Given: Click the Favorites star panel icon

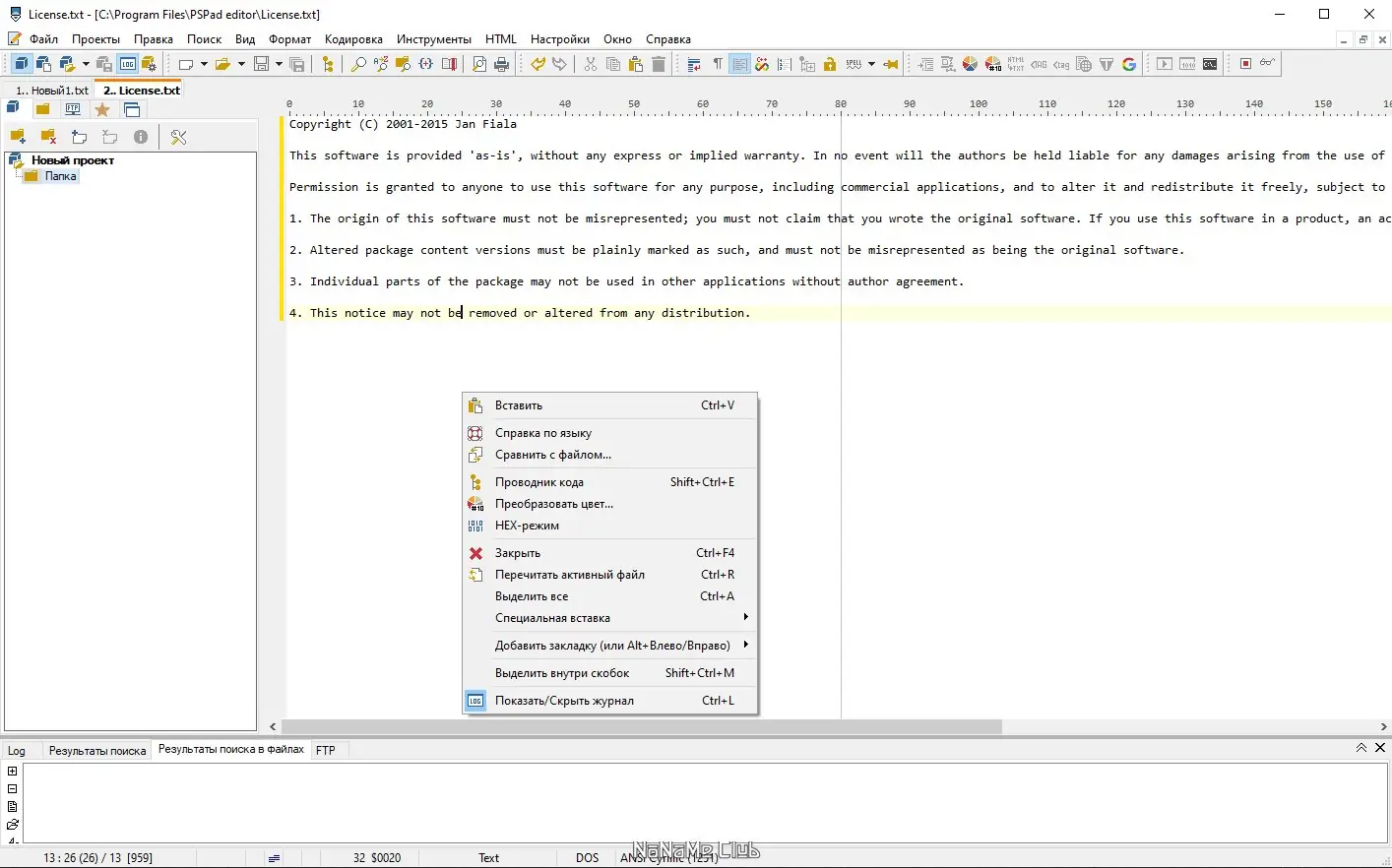Looking at the screenshot, I should [102, 109].
